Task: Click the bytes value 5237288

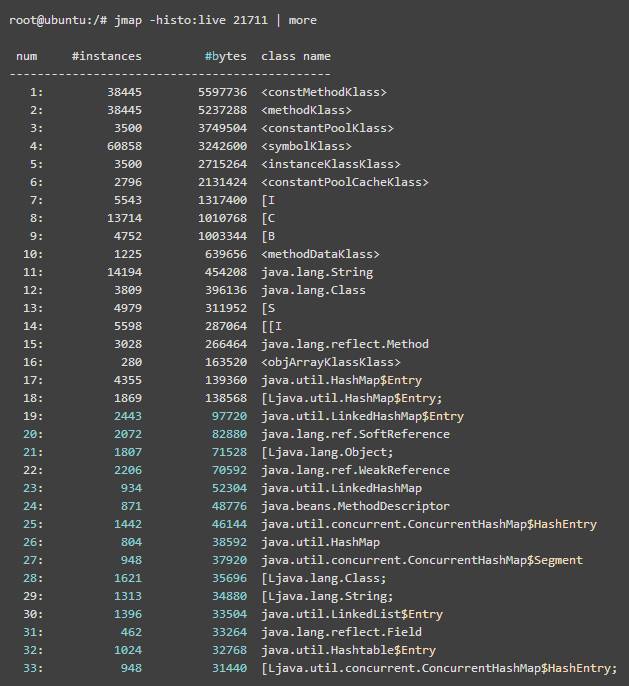Action: [x=222, y=110]
